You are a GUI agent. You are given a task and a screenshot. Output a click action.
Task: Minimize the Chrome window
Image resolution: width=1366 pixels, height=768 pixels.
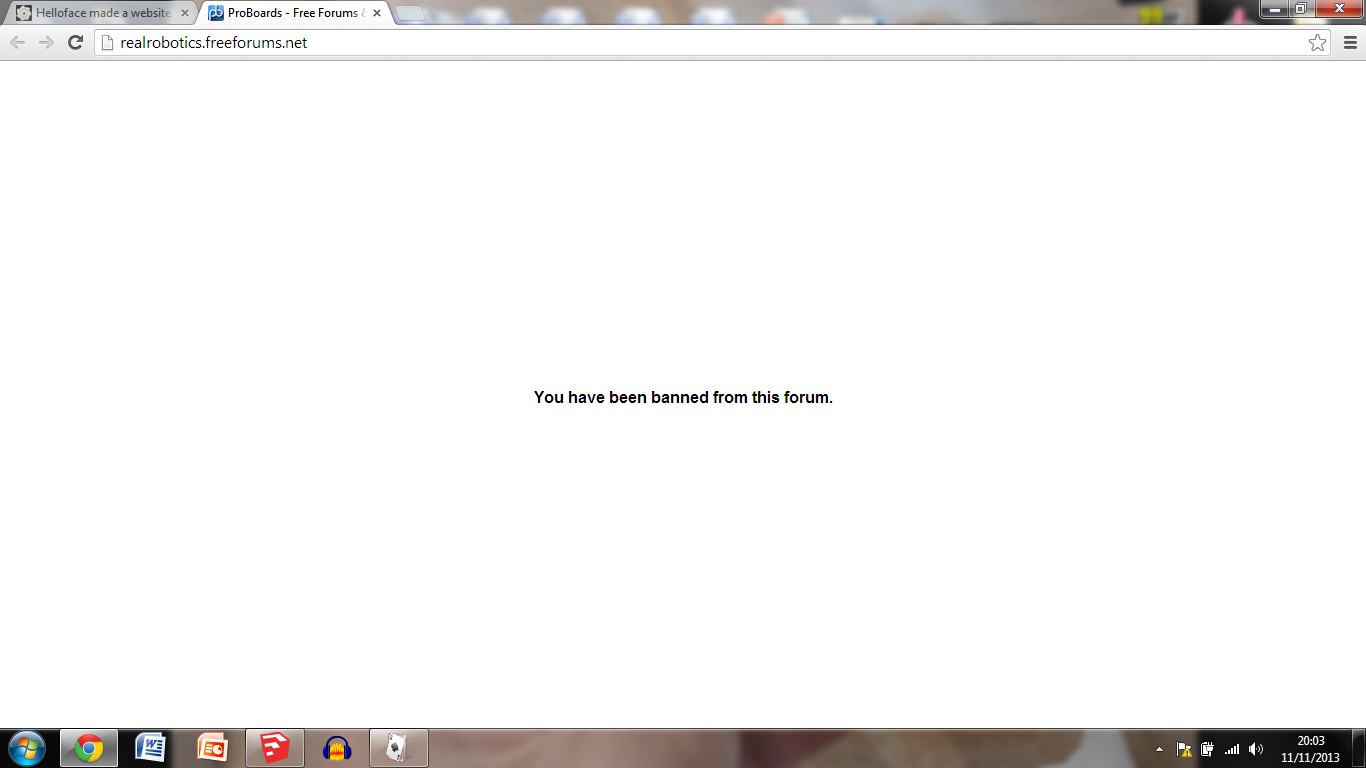[1274, 9]
